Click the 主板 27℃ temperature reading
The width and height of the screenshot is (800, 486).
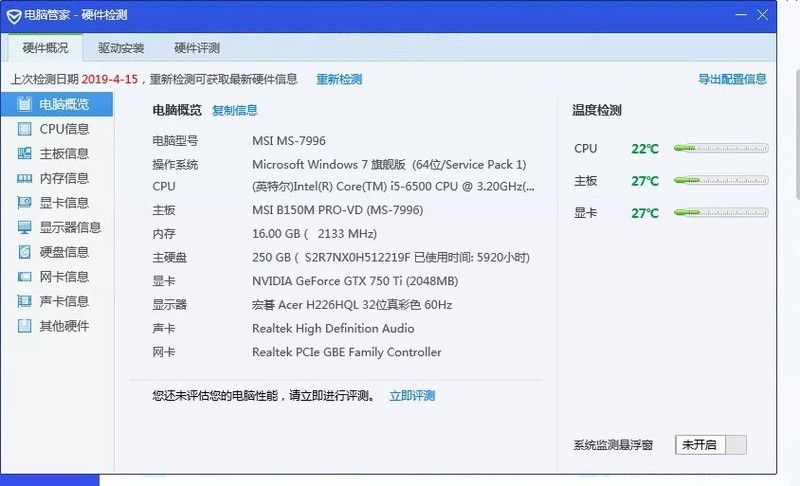coord(645,181)
